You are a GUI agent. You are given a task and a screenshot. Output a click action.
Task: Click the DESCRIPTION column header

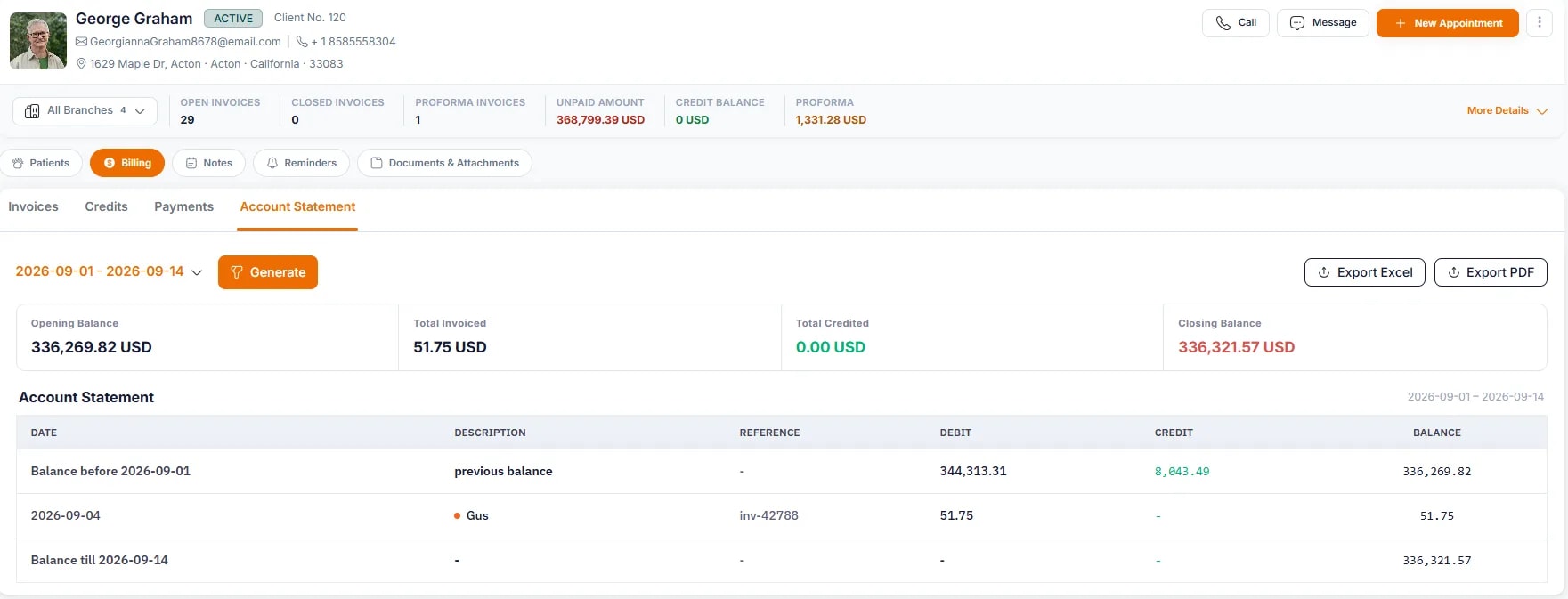coord(490,433)
